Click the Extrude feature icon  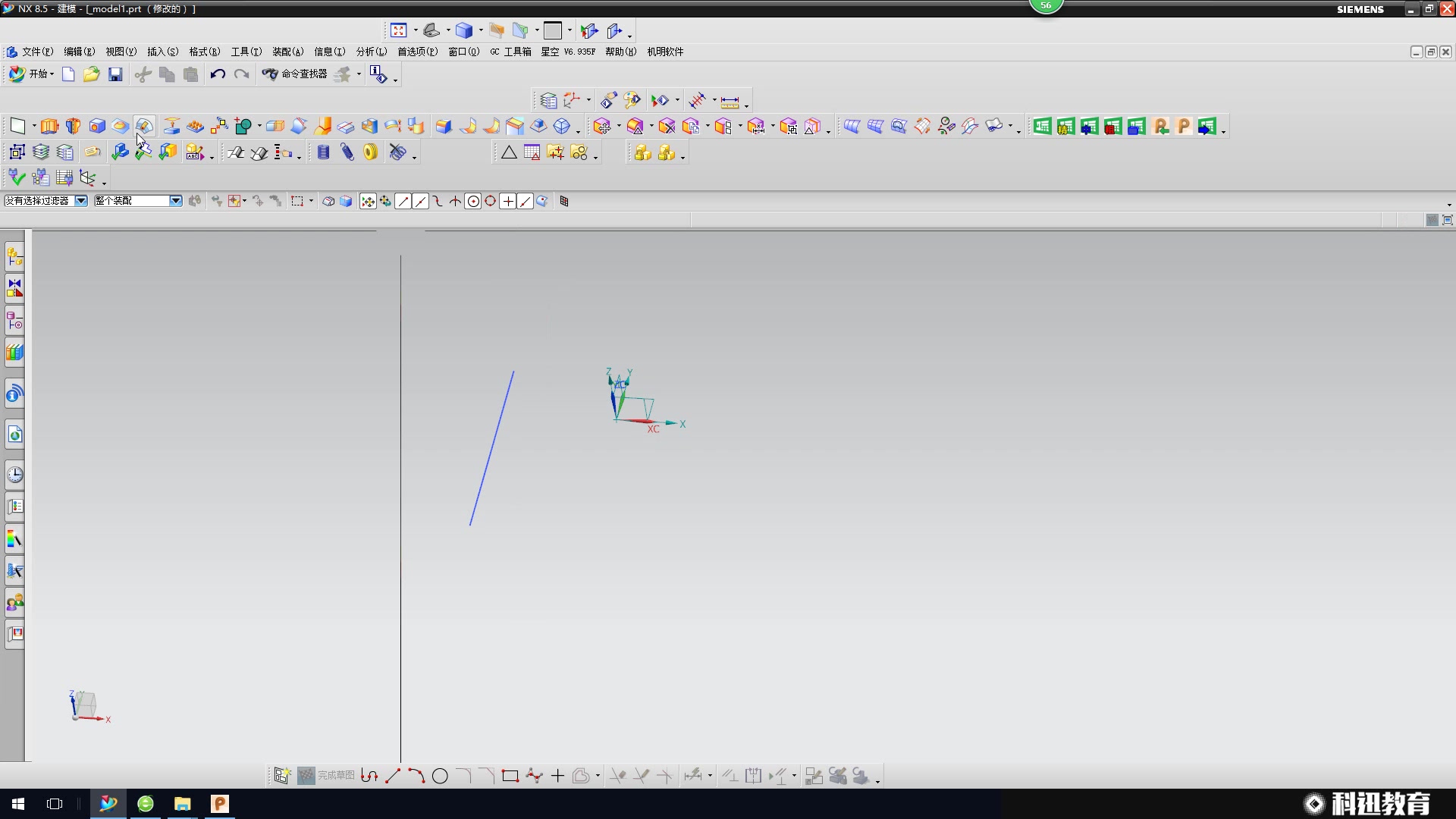49,126
